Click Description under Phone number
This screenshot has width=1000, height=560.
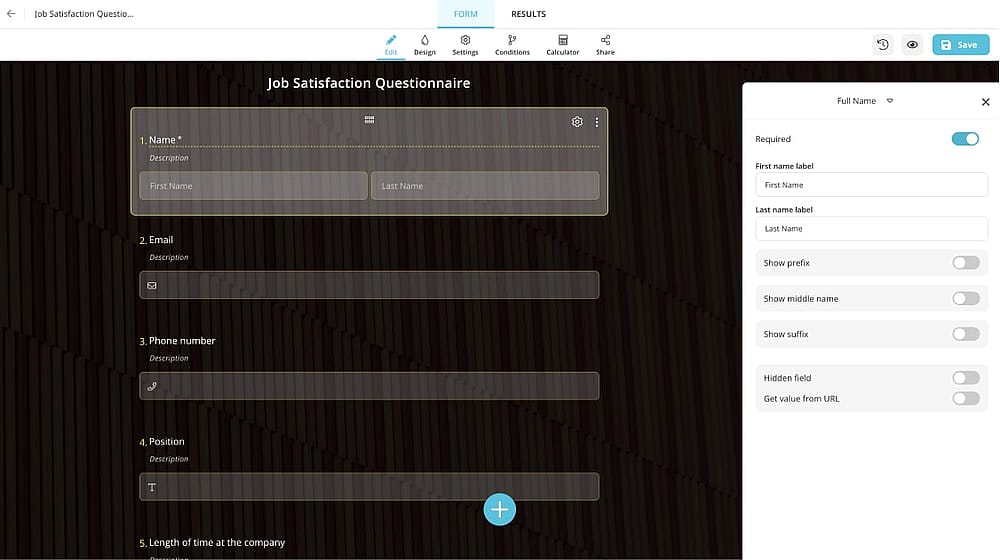tap(169, 358)
